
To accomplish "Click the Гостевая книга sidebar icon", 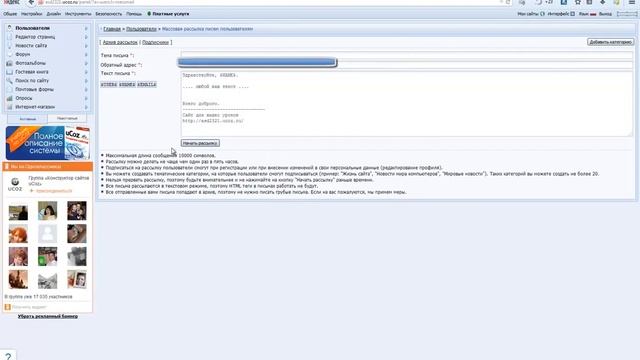I will click(x=9, y=72).
